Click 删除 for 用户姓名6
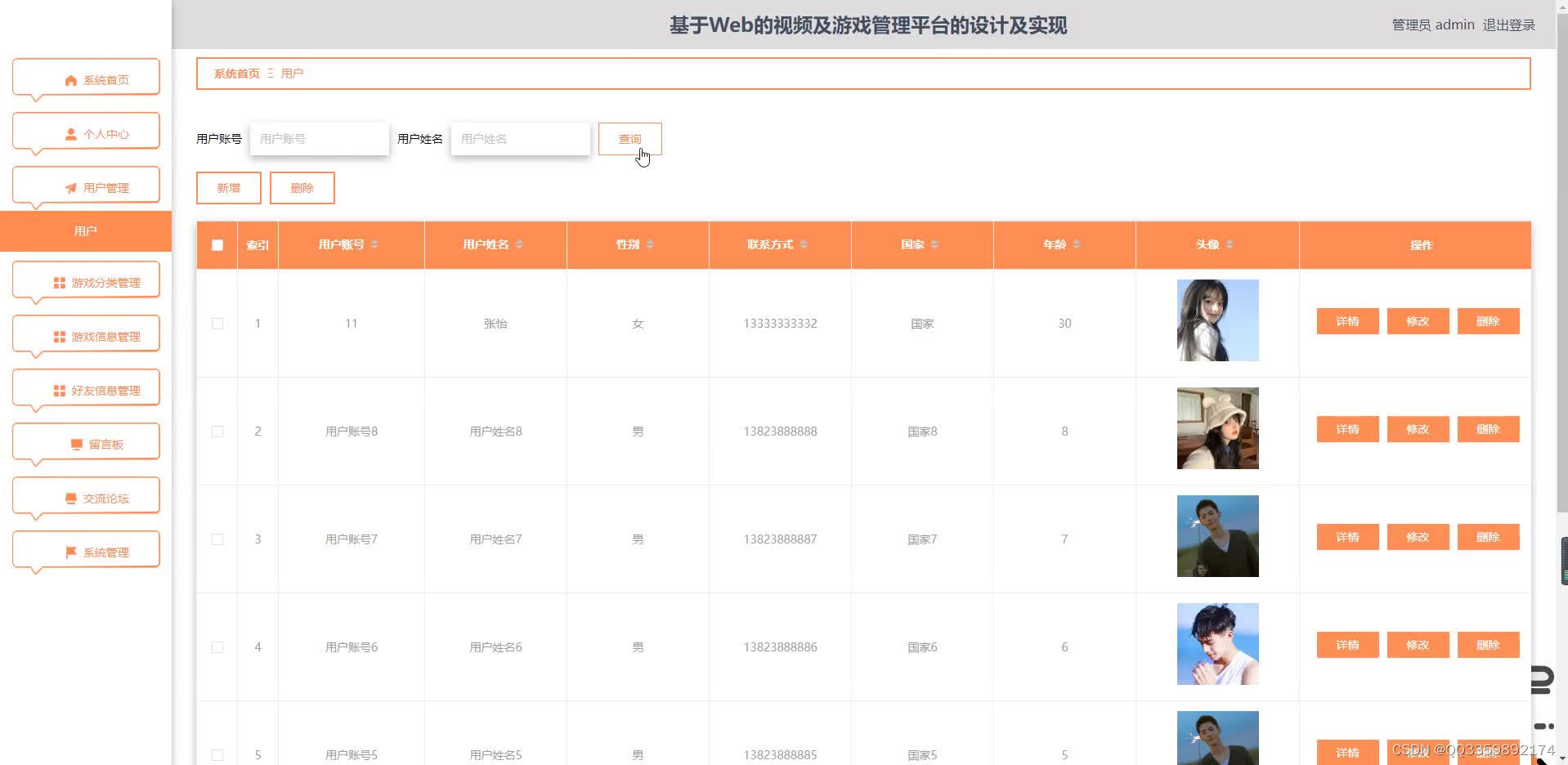 (x=1489, y=645)
